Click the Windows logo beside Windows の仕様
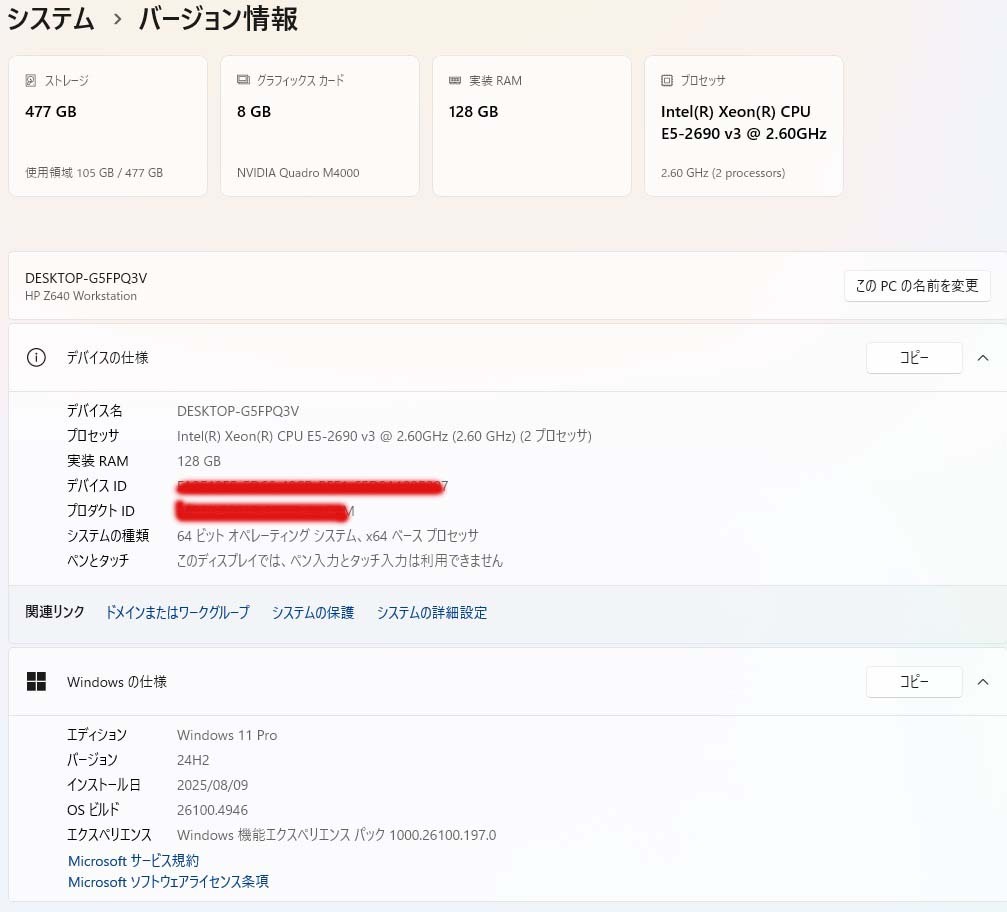Image resolution: width=1007 pixels, height=912 pixels. (37, 681)
